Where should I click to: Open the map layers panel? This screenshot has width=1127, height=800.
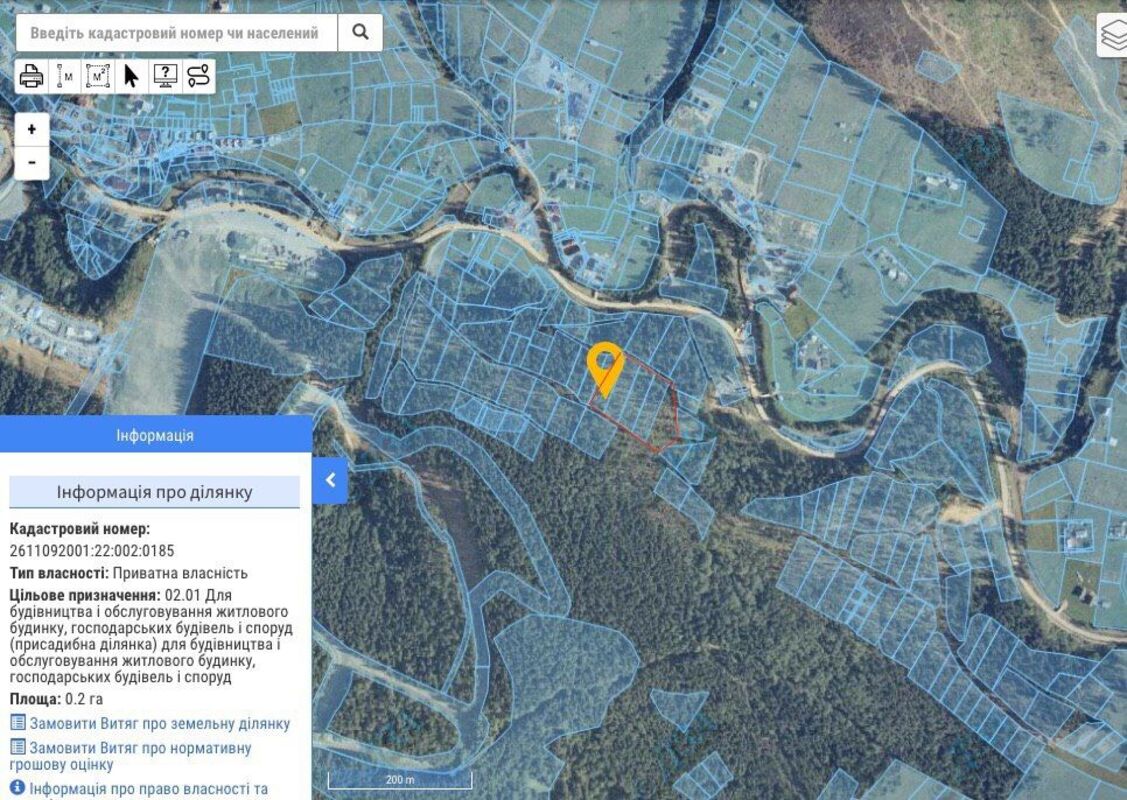click(x=1112, y=35)
